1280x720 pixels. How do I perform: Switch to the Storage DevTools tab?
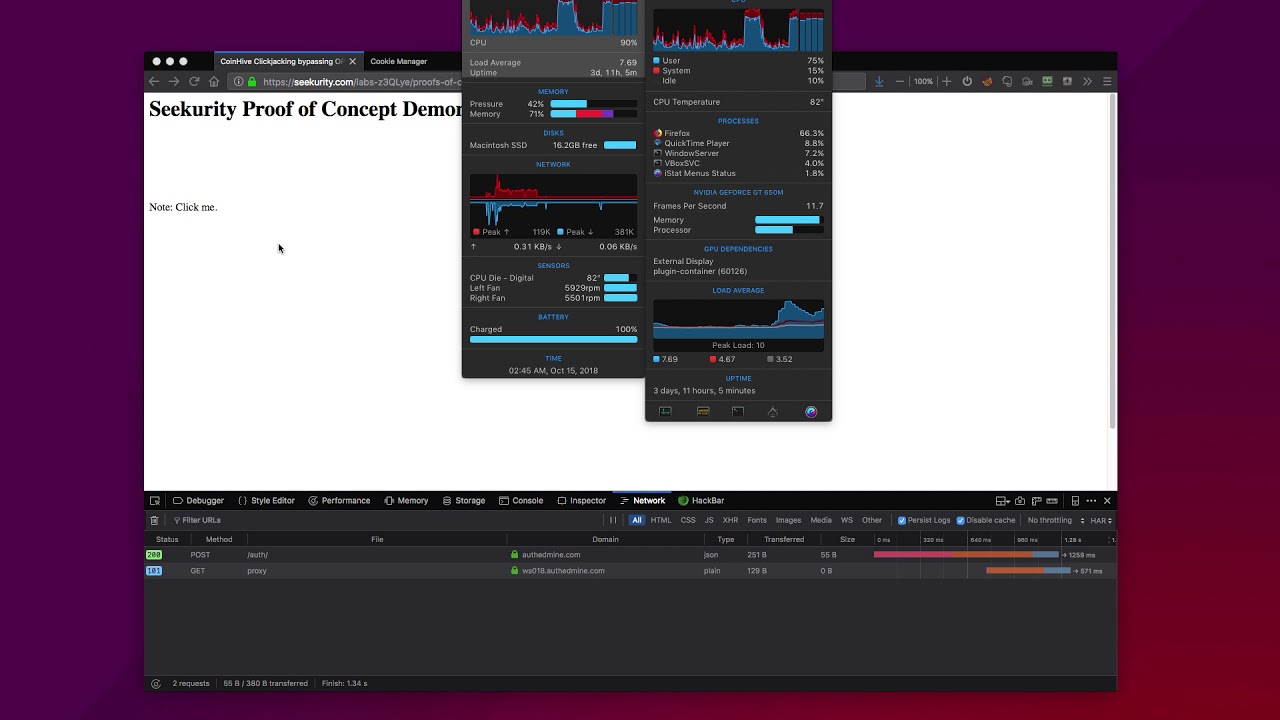click(x=463, y=500)
